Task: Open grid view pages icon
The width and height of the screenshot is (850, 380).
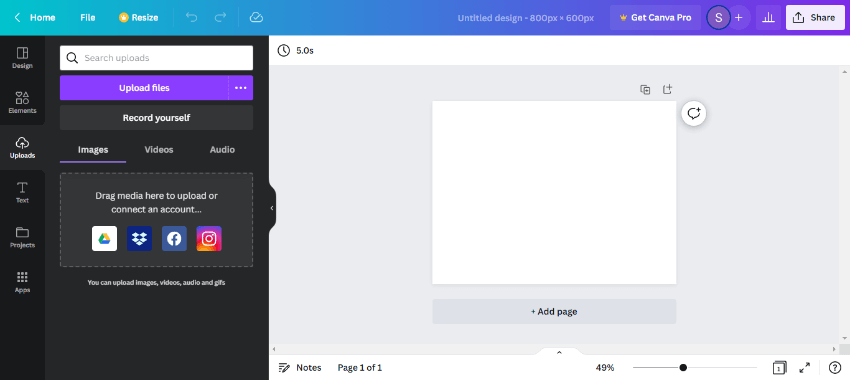Action: pyautogui.click(x=779, y=368)
